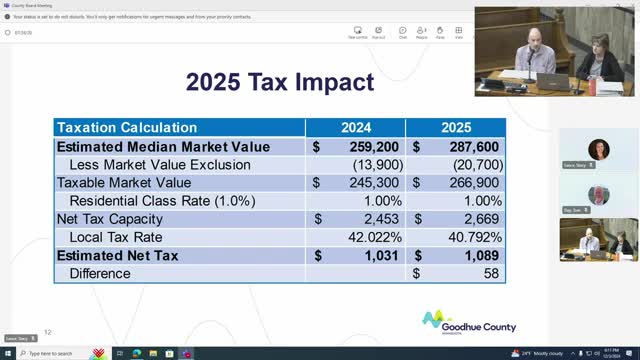This screenshot has width=640, height=360.
Task: Click the Local Tax Rate label
Action: 116,237
